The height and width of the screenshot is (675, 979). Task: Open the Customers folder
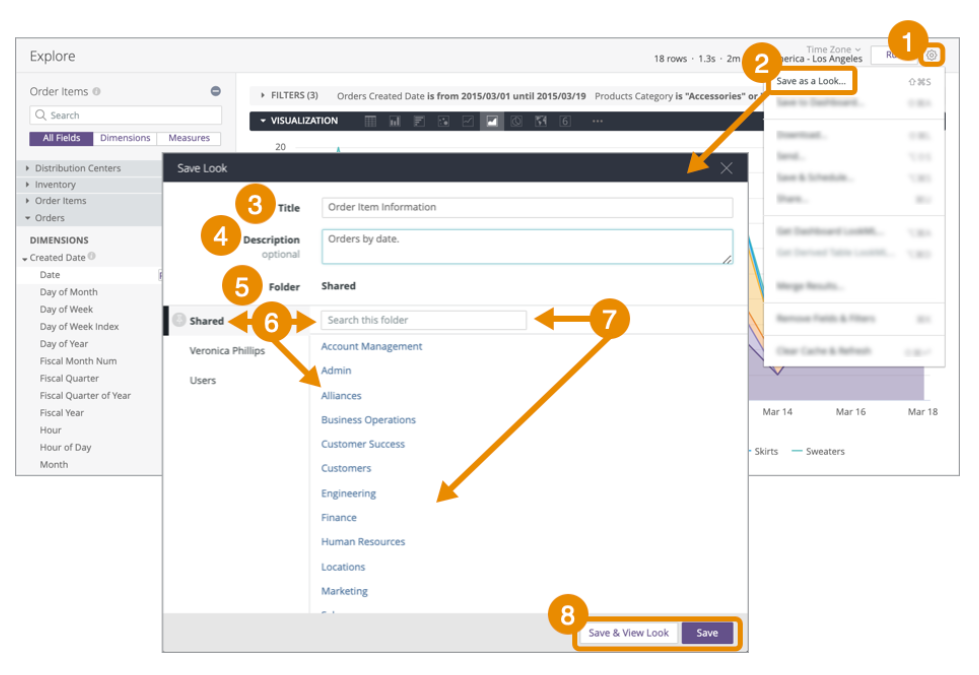346,468
